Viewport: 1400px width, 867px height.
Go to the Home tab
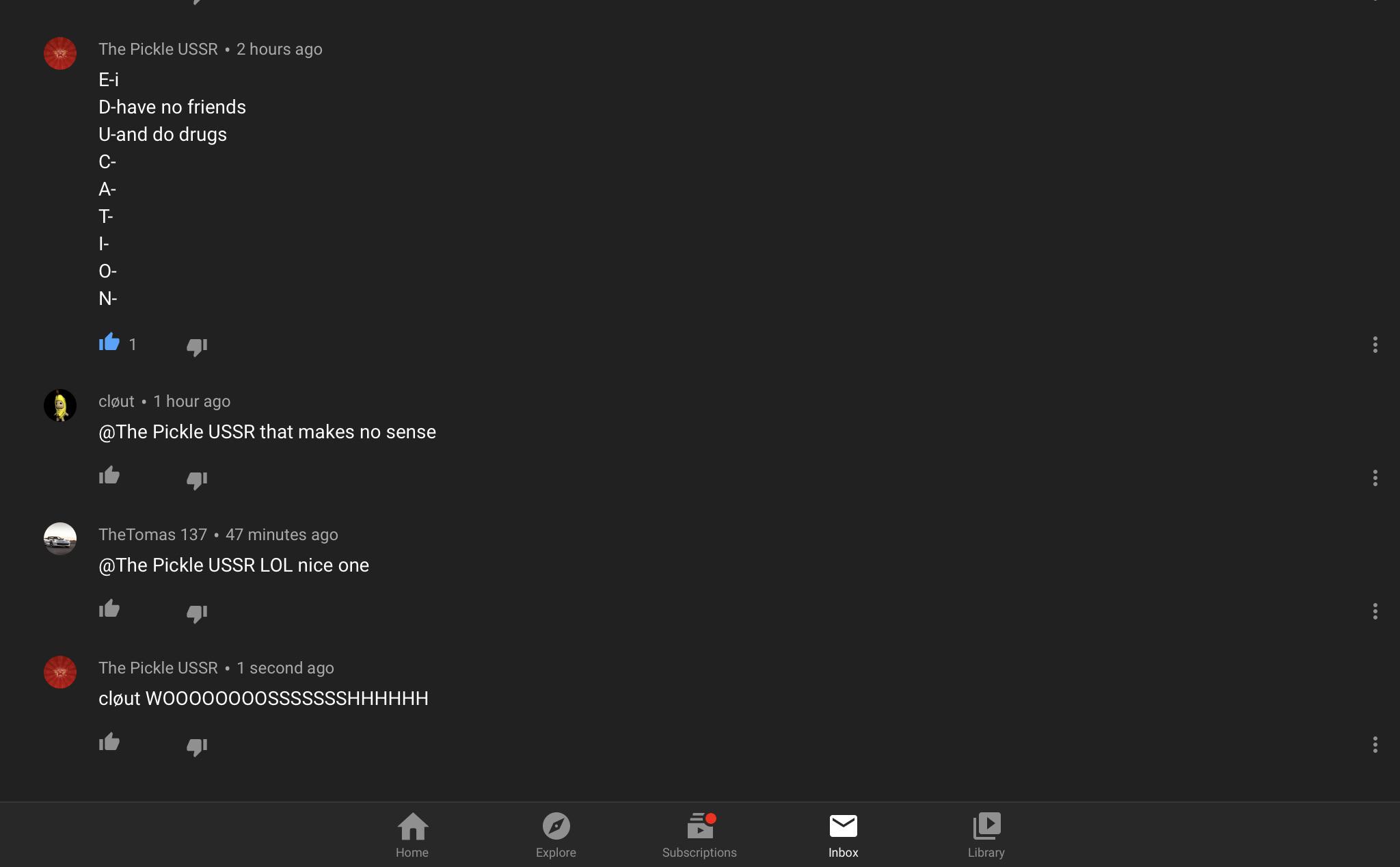412,835
